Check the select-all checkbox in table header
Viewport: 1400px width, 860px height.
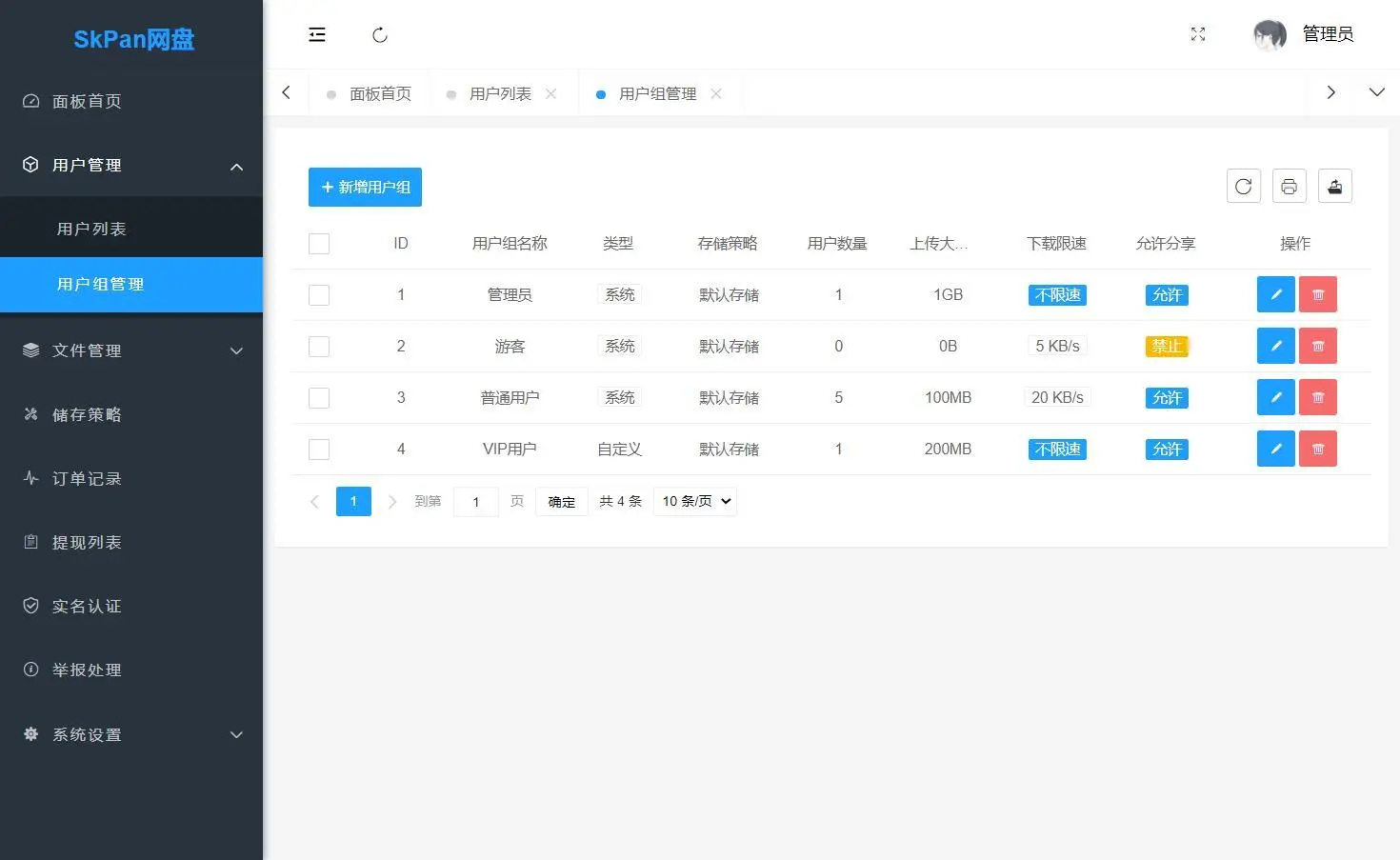(319, 244)
